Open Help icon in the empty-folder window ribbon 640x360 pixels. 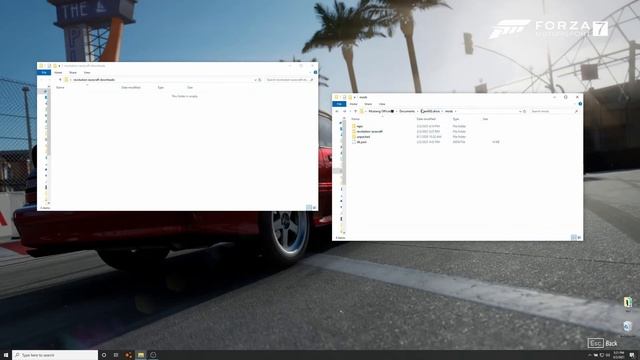click(315, 72)
